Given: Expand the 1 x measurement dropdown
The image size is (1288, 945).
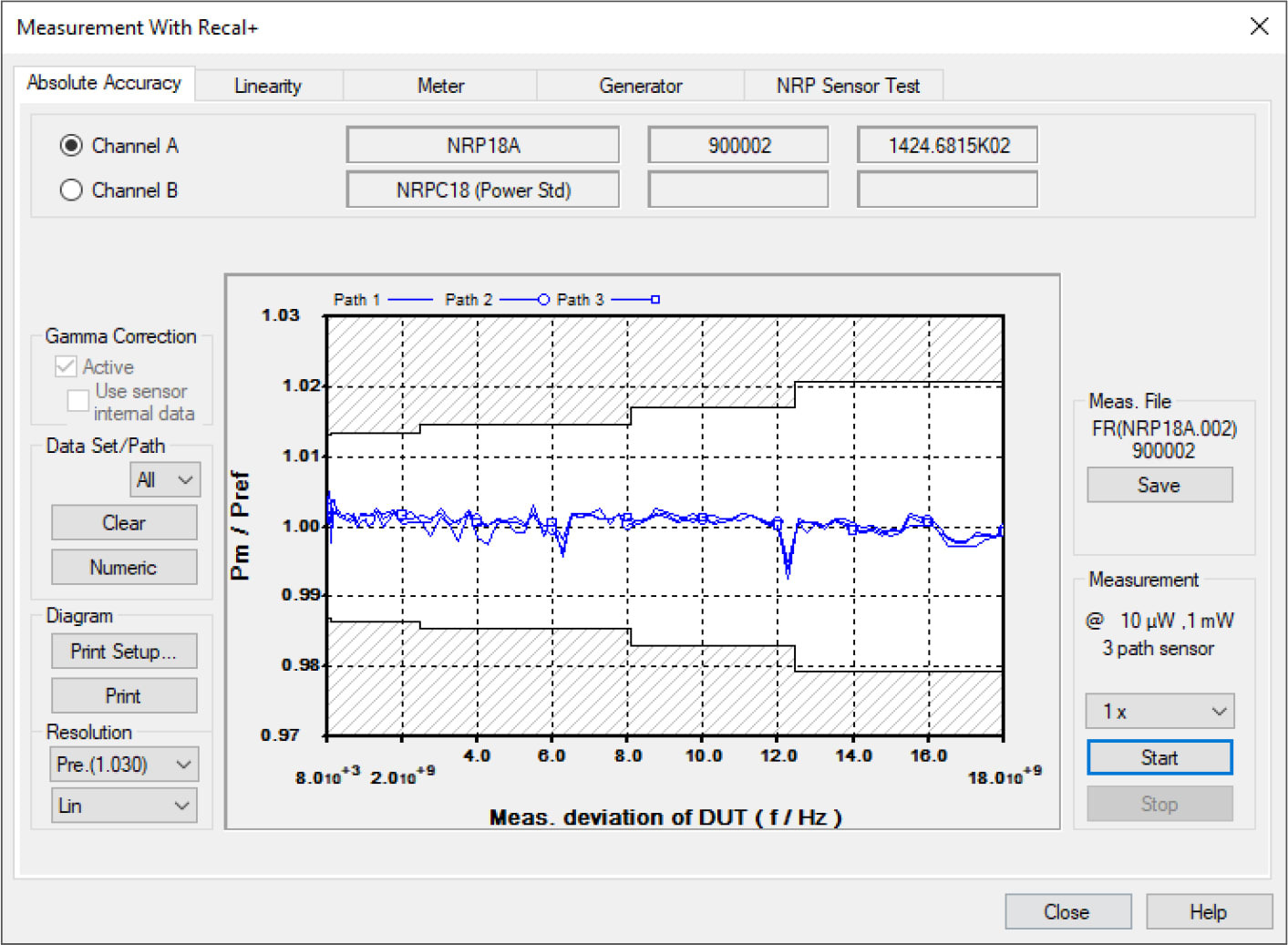Looking at the screenshot, I should 1159,711.
